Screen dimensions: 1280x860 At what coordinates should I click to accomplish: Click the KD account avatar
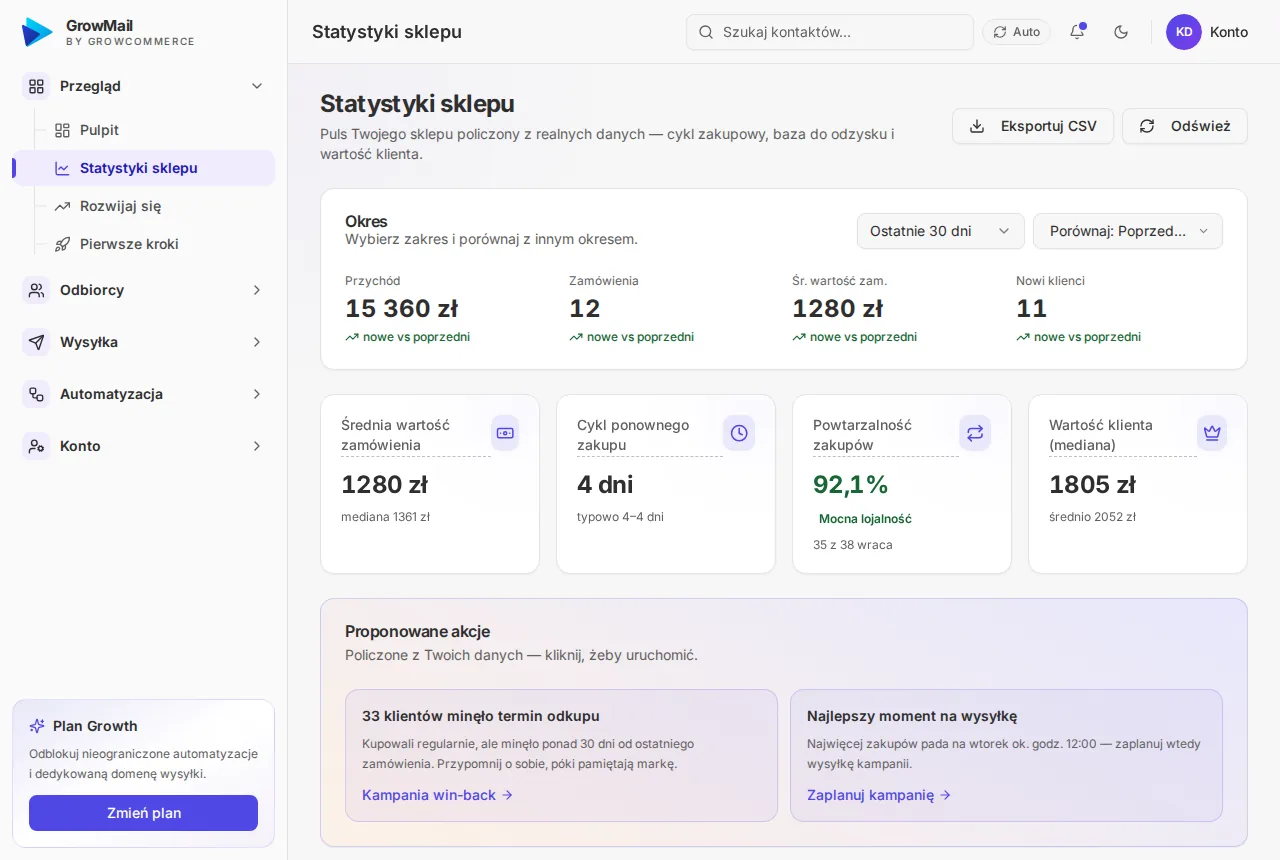click(1184, 32)
